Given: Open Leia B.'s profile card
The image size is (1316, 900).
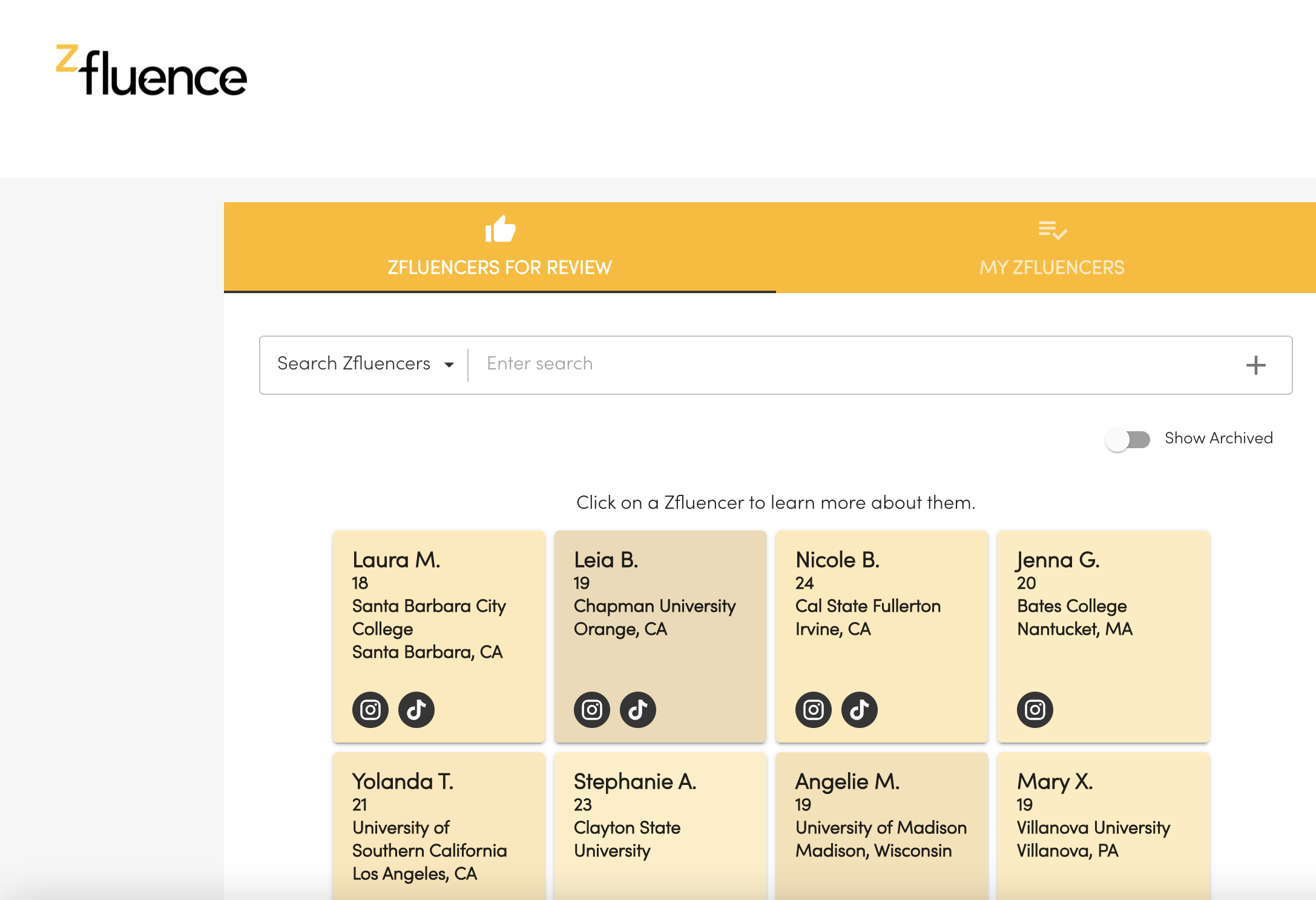Looking at the screenshot, I should pyautogui.click(x=660, y=637).
